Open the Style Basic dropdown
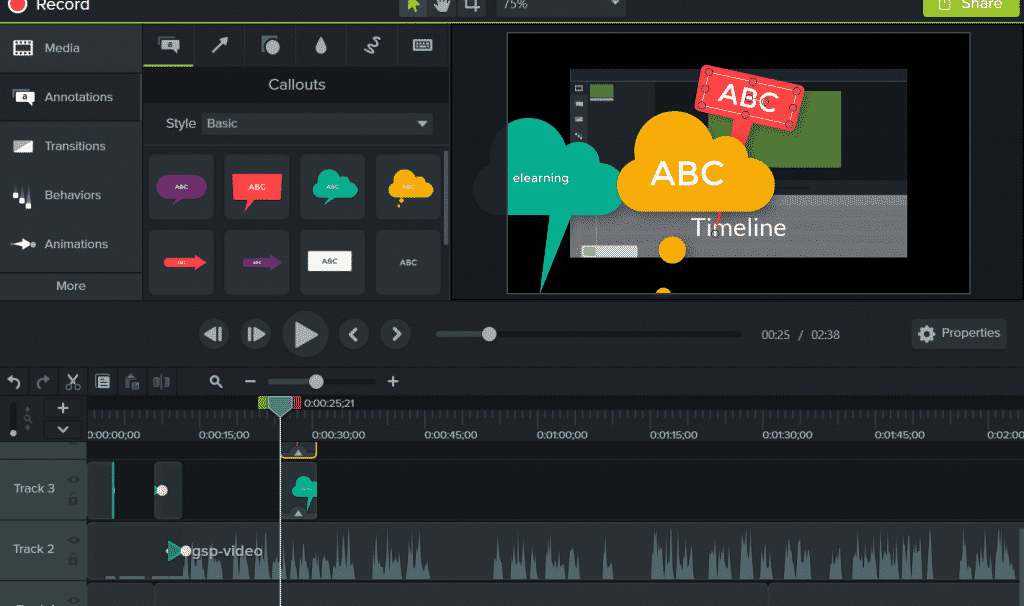The height and width of the screenshot is (606, 1024). [317, 123]
